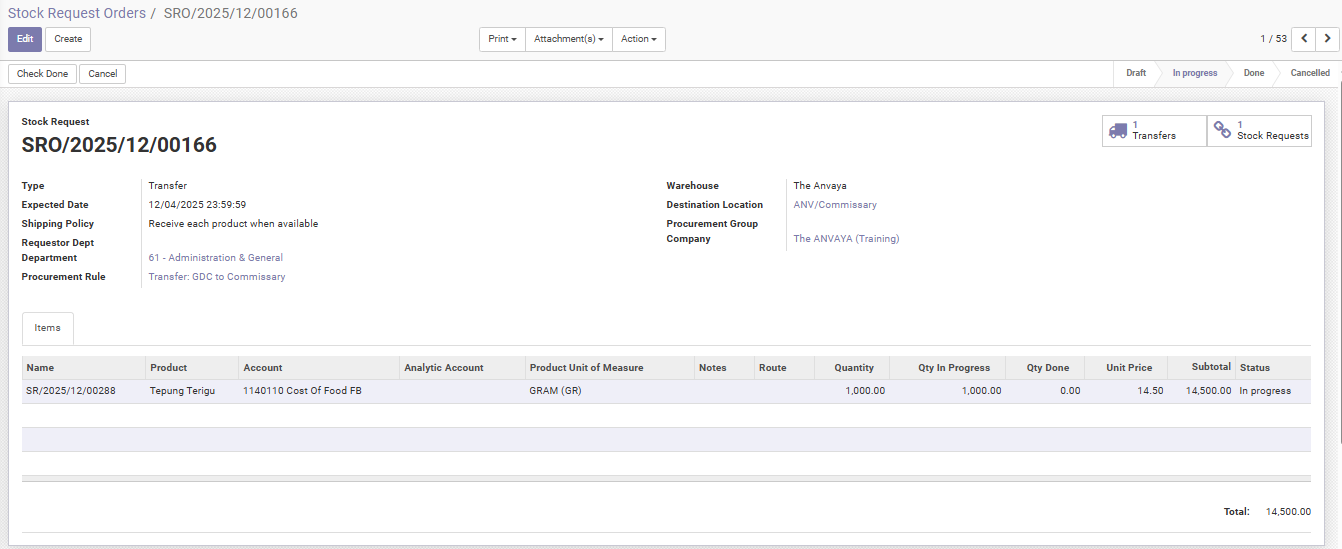The width and height of the screenshot is (1342, 549).
Task: Expand the Attachment(s) dropdown
Action: (x=568, y=39)
